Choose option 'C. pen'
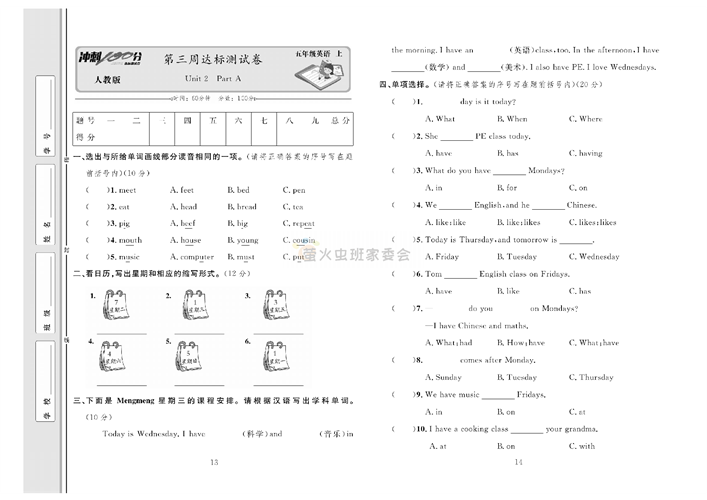This screenshot has width=707, height=500. coord(294,190)
